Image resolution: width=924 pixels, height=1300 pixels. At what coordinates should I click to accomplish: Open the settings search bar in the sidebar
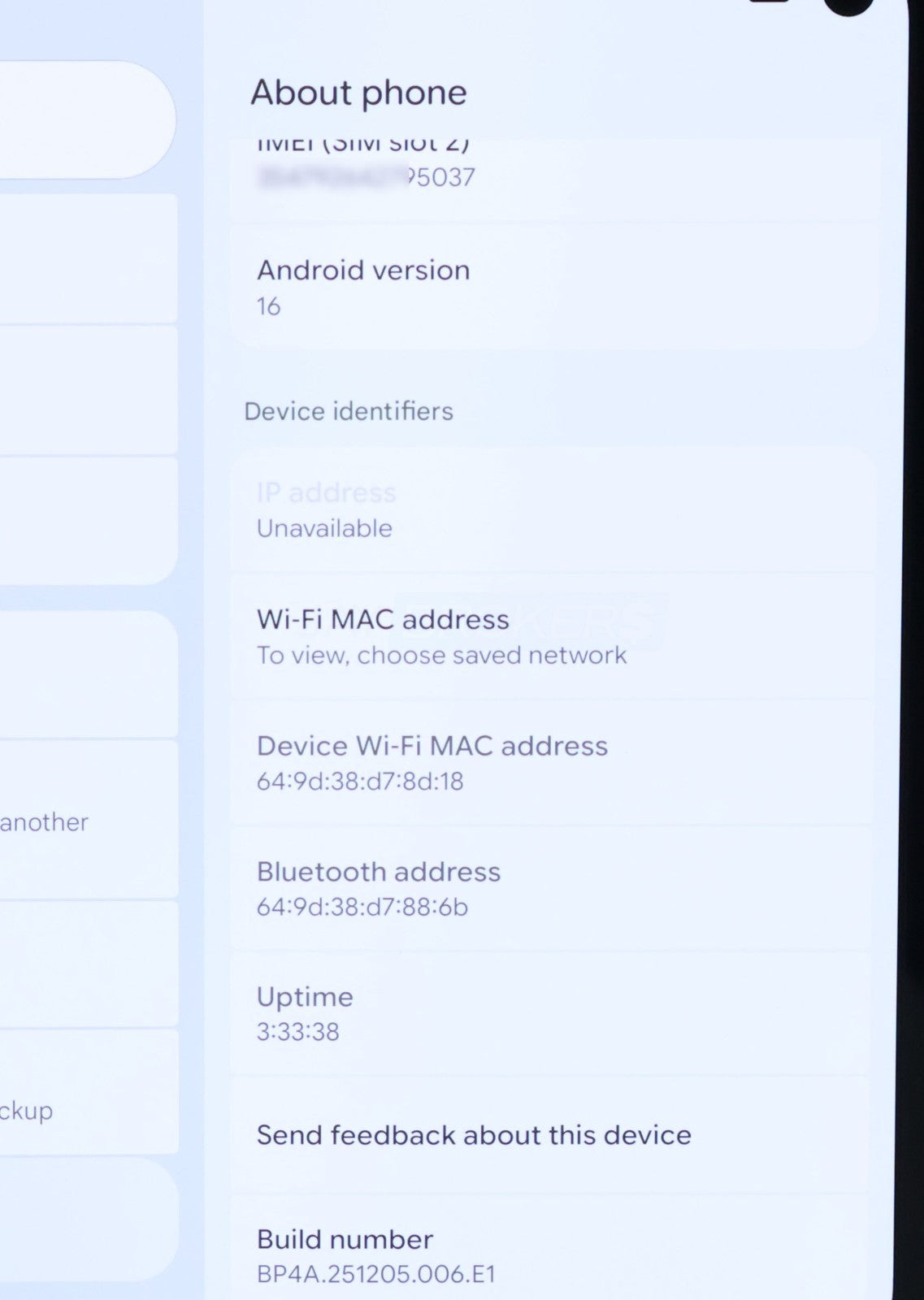(x=81, y=119)
